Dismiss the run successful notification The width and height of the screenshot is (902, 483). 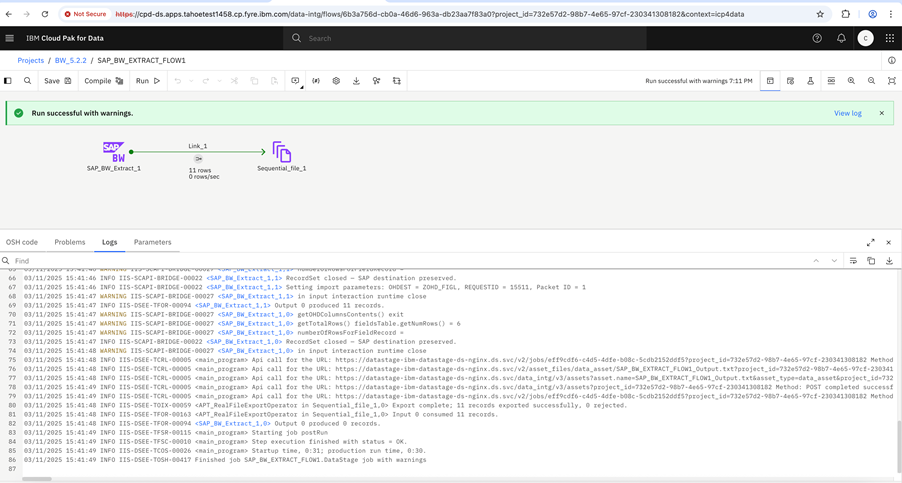click(x=881, y=113)
